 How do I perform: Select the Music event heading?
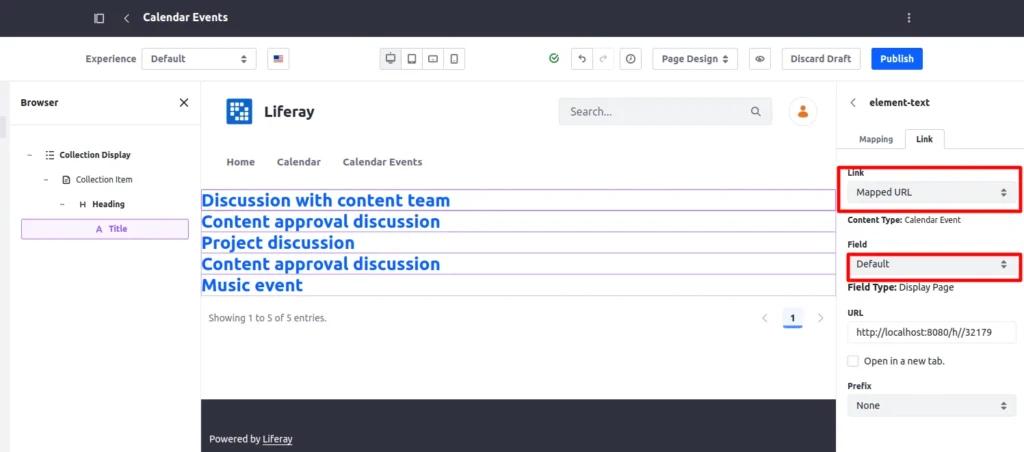252,285
